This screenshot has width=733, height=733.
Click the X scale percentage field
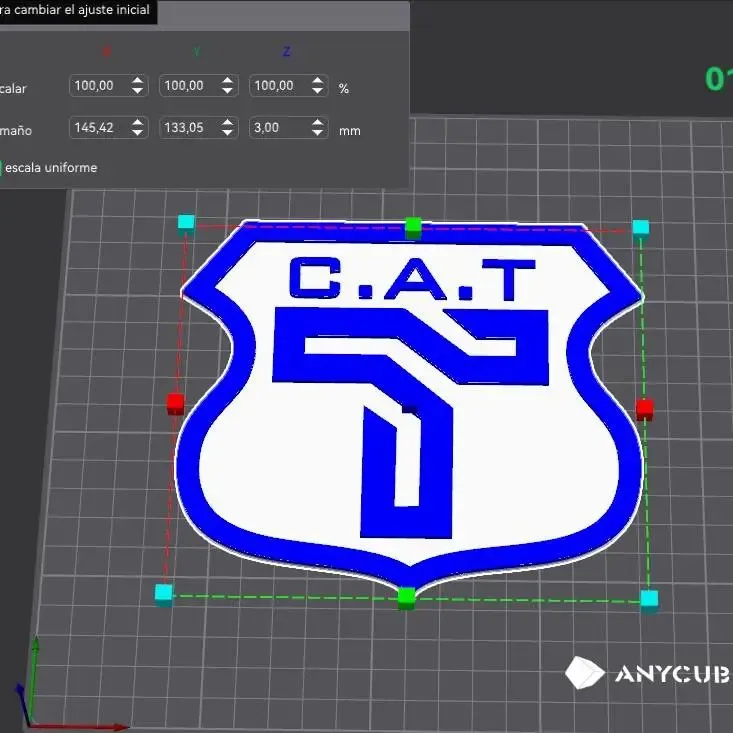(x=108, y=86)
